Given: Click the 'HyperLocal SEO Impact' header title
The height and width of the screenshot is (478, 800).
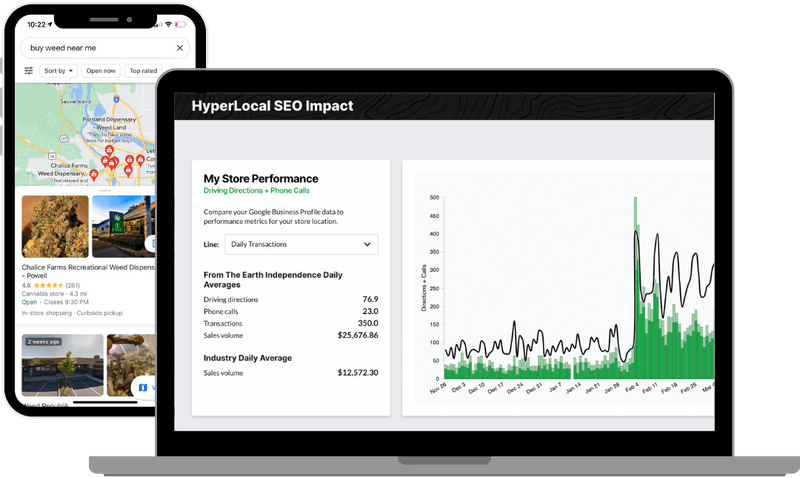Looking at the screenshot, I should tap(272, 106).
